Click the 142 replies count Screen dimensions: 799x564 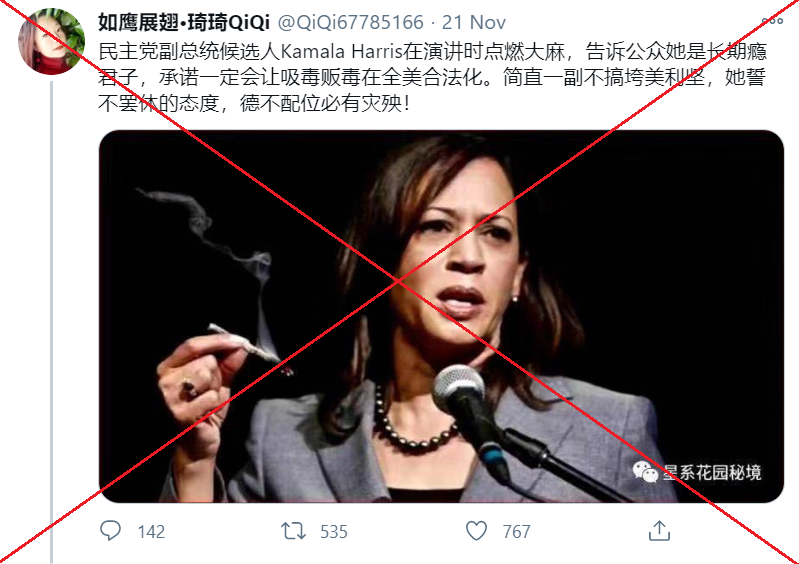tap(151, 532)
